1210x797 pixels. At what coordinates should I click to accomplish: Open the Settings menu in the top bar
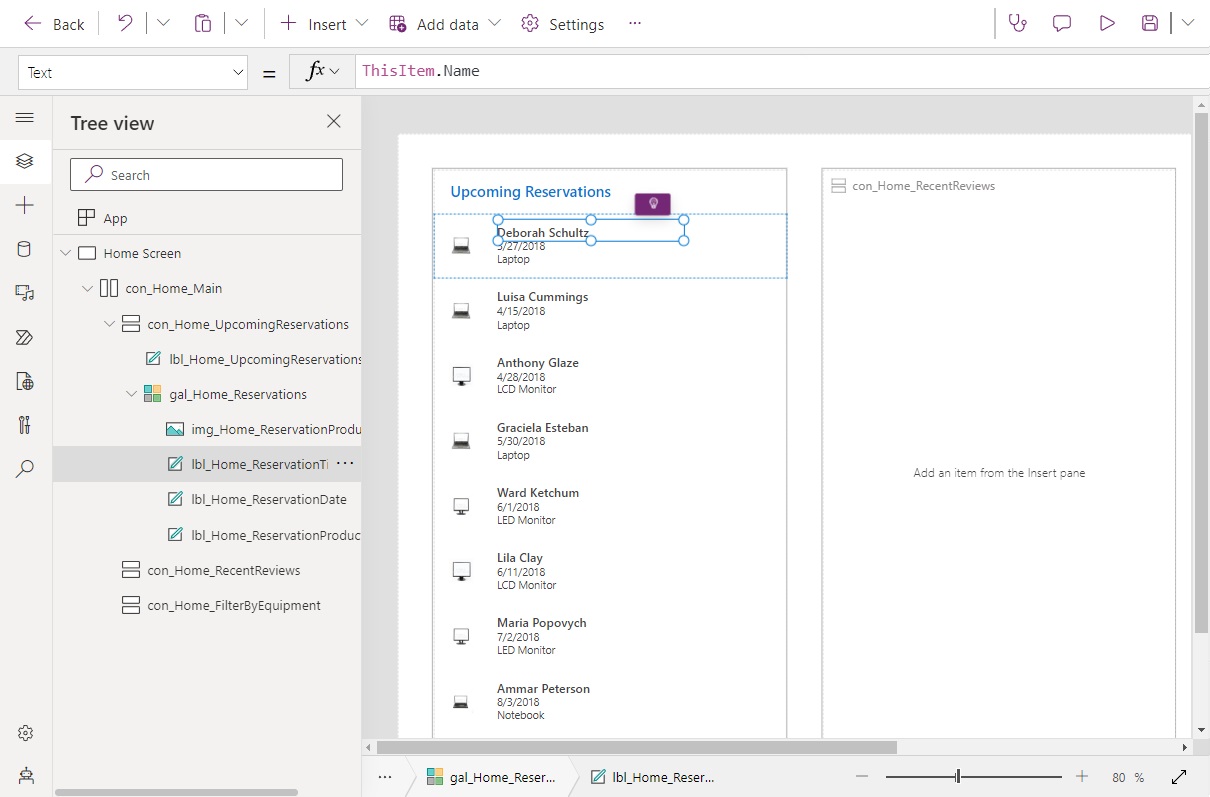coord(562,23)
